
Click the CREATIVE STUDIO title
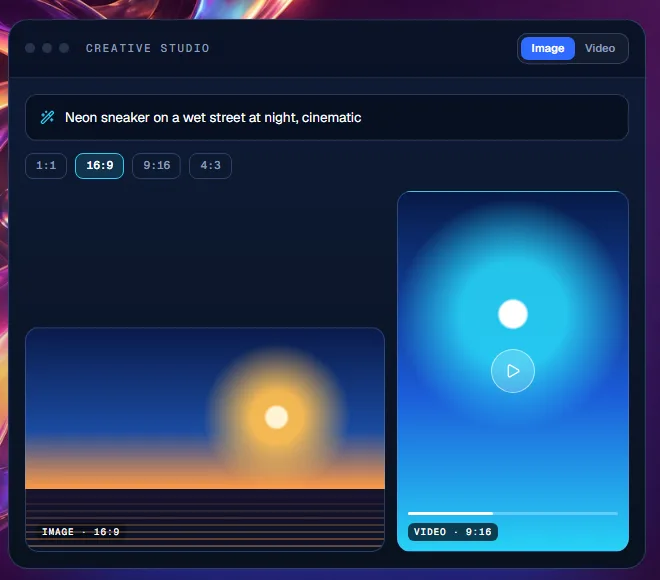[147, 48]
